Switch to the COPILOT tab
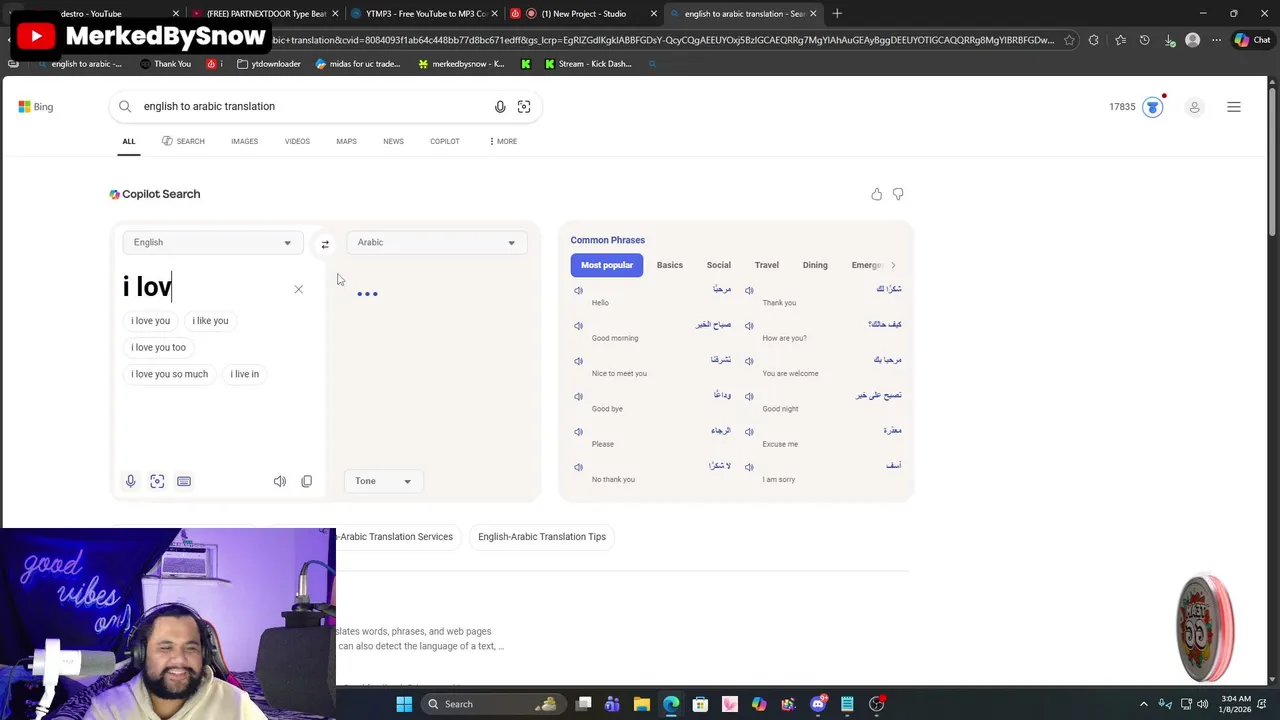 point(445,141)
